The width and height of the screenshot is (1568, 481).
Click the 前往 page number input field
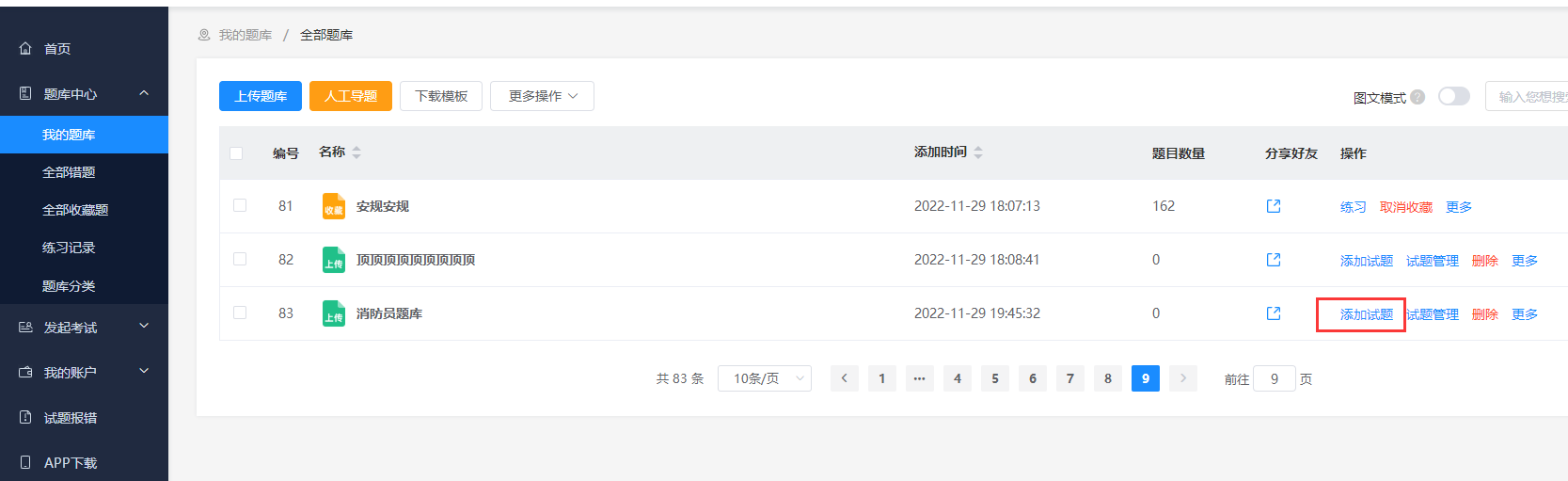coord(1275,378)
